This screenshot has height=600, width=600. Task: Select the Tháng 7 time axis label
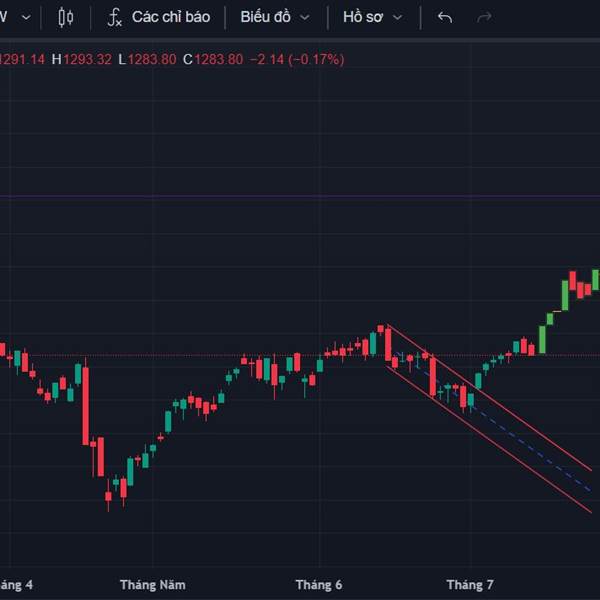pos(470,585)
